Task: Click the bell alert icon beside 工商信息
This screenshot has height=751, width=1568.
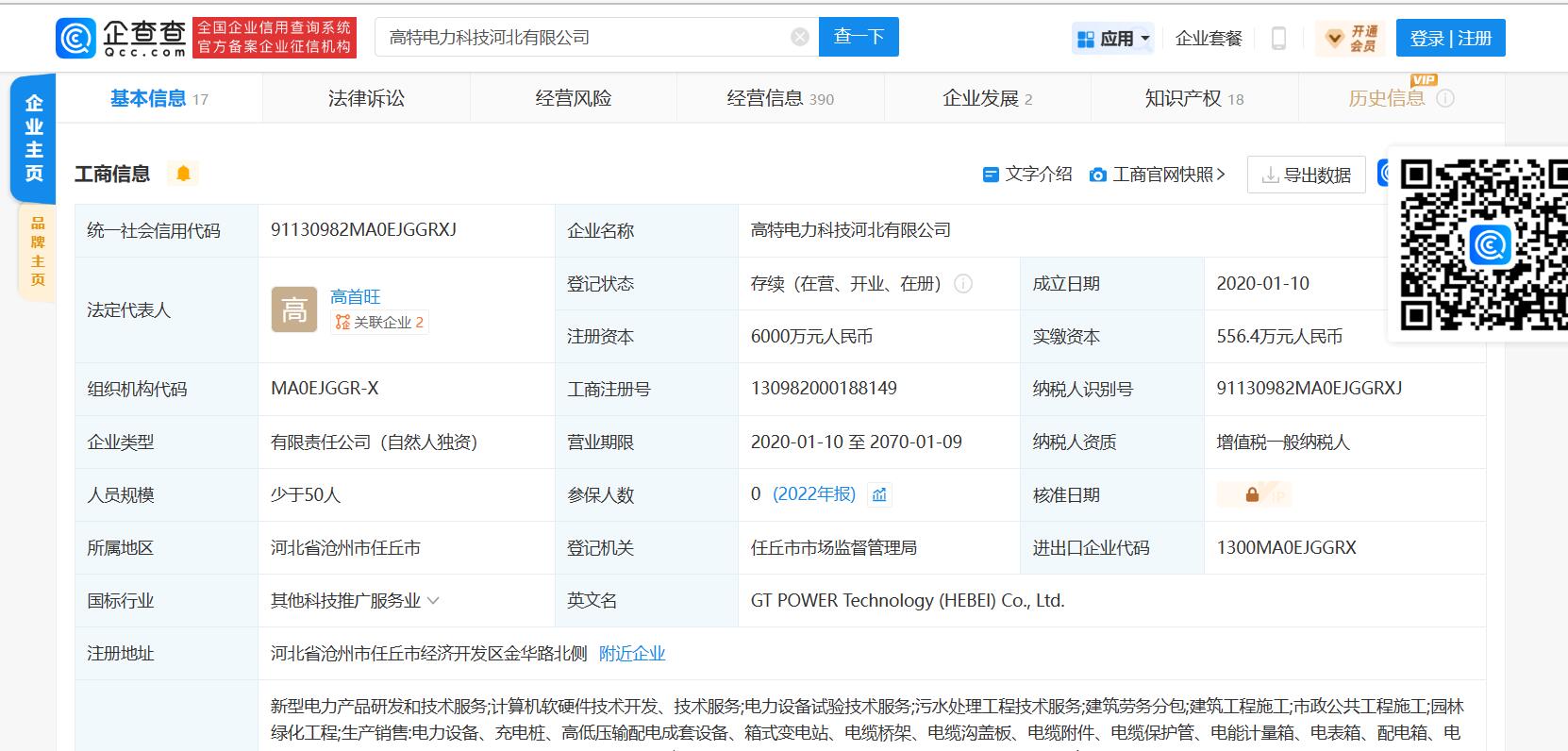Action: (x=183, y=174)
